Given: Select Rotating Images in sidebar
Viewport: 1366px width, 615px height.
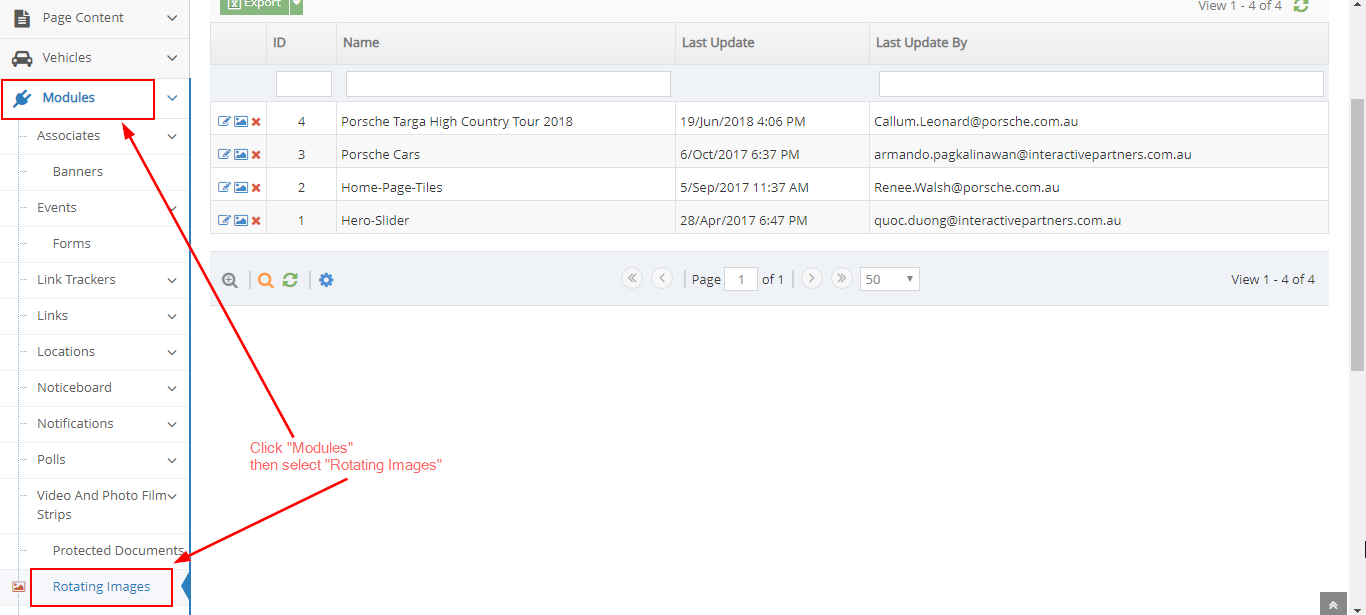Looking at the screenshot, I should click(101, 587).
